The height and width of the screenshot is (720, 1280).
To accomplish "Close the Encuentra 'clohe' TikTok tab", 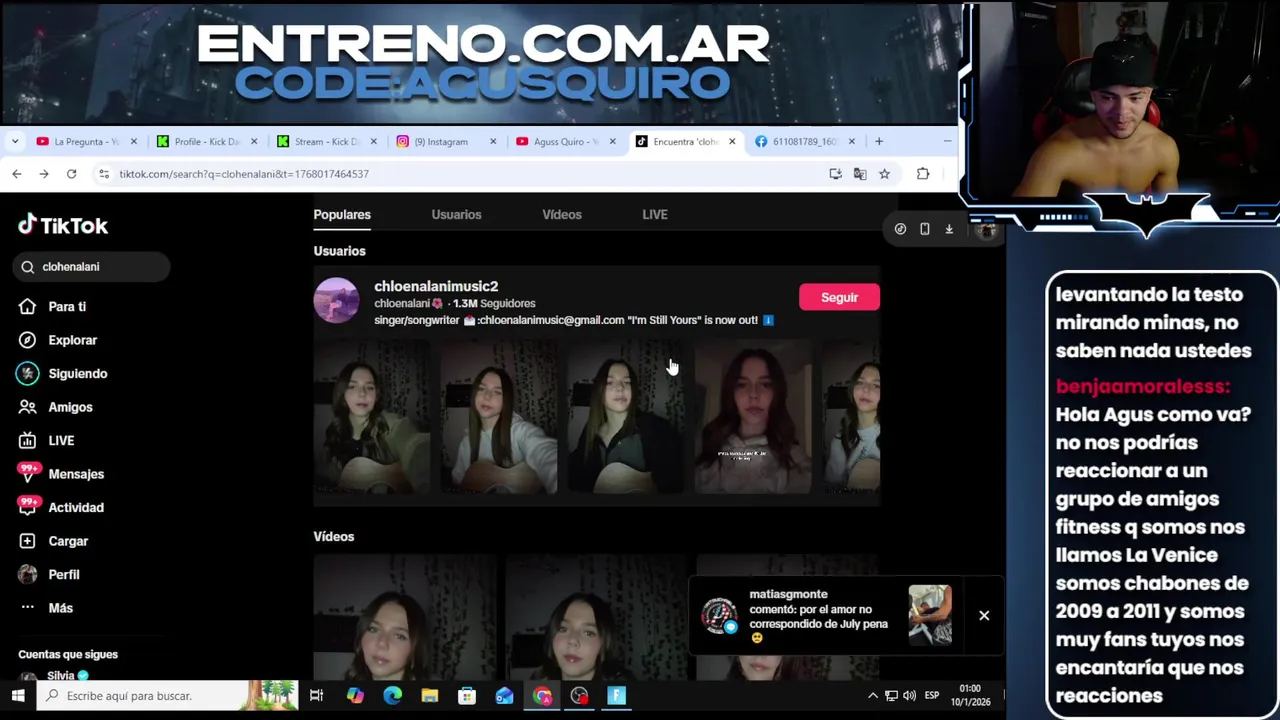I will (732, 142).
